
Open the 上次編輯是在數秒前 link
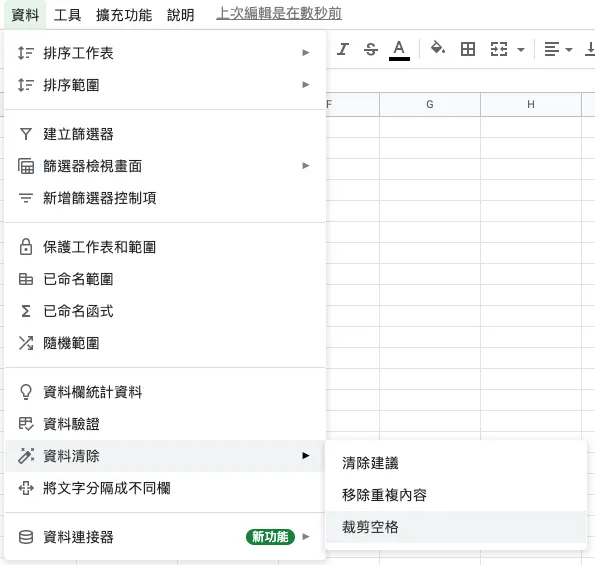[279, 14]
